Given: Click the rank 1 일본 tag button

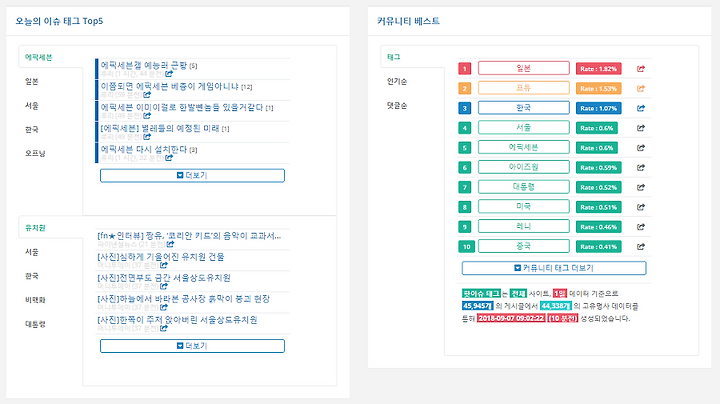Looking at the screenshot, I should [523, 68].
